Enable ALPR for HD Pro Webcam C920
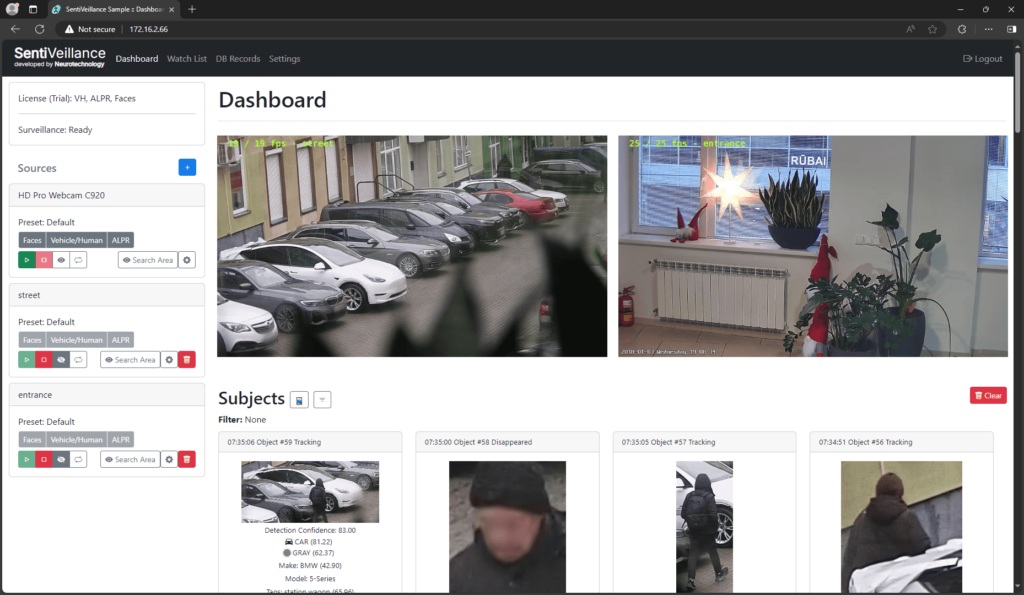Image resolution: width=1024 pixels, height=595 pixels. [120, 240]
